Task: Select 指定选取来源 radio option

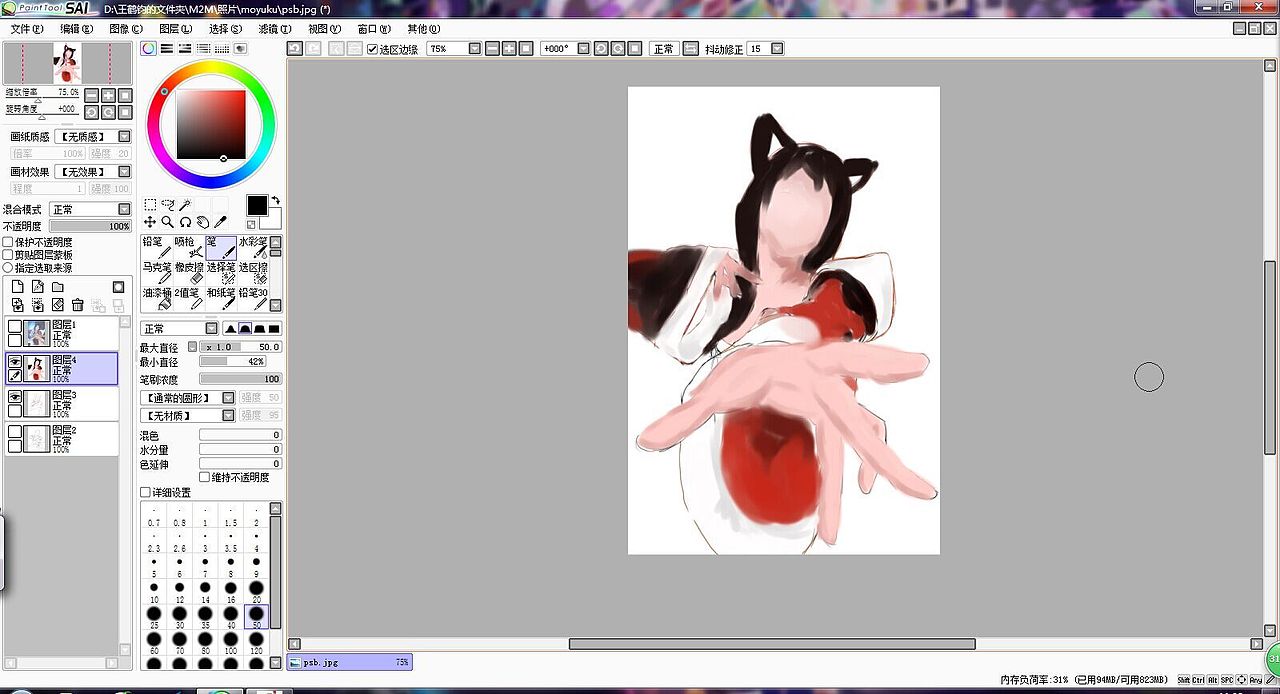Action: 8,268
